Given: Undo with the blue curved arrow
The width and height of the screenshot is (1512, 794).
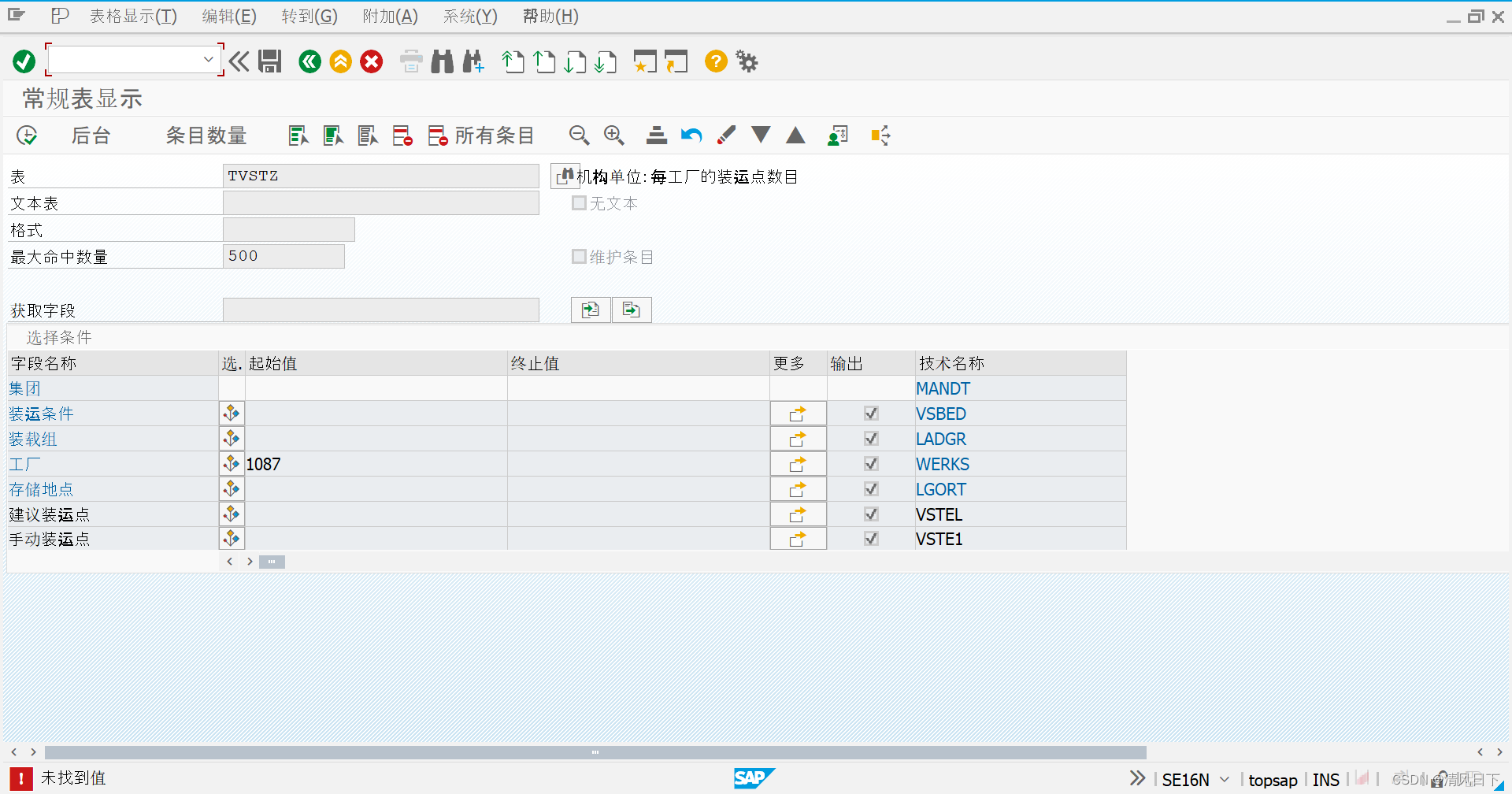Looking at the screenshot, I should (x=691, y=135).
